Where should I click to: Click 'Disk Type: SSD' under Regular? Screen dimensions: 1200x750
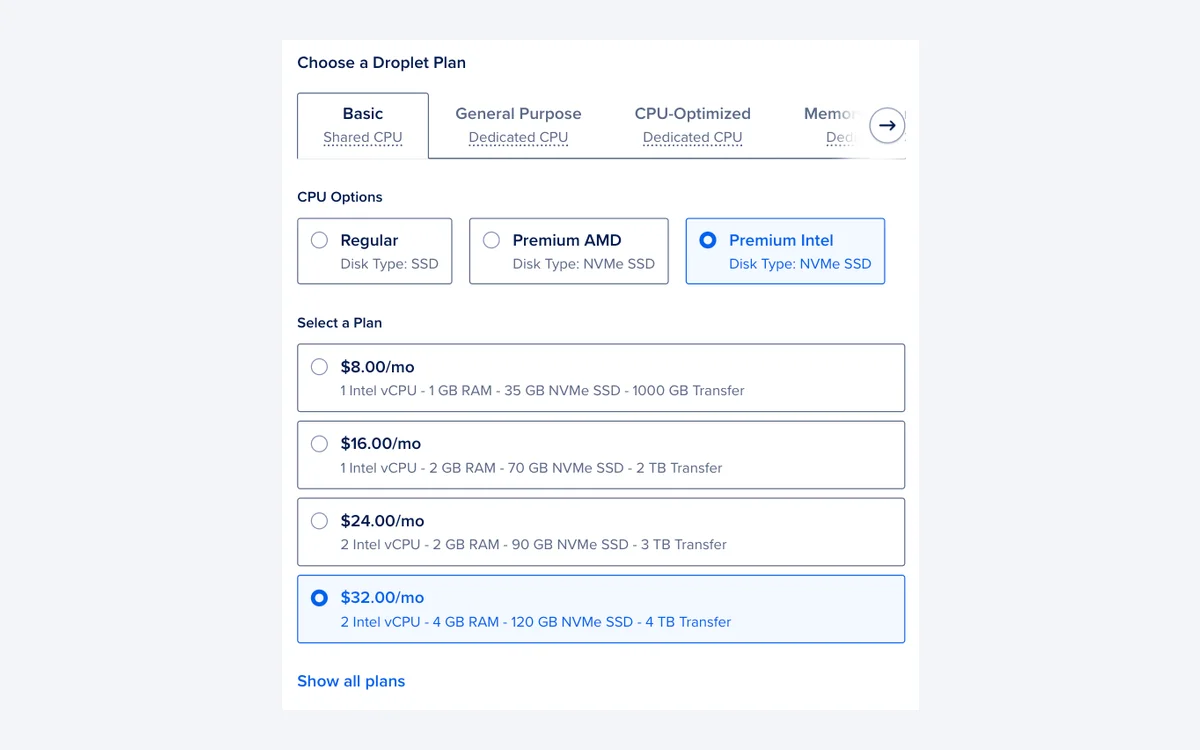[x=389, y=264]
